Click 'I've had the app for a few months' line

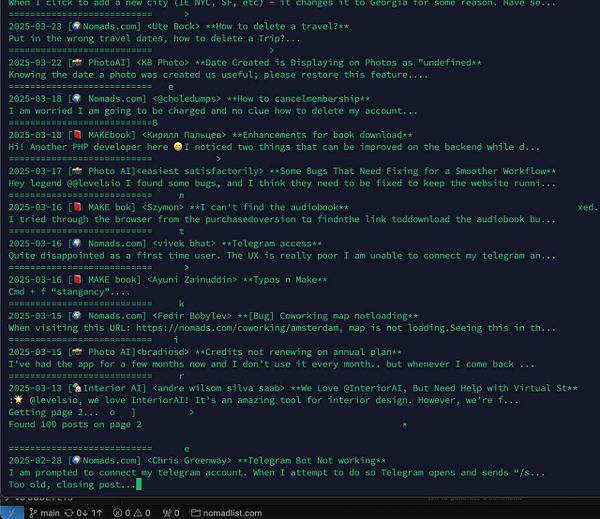(x=271, y=364)
